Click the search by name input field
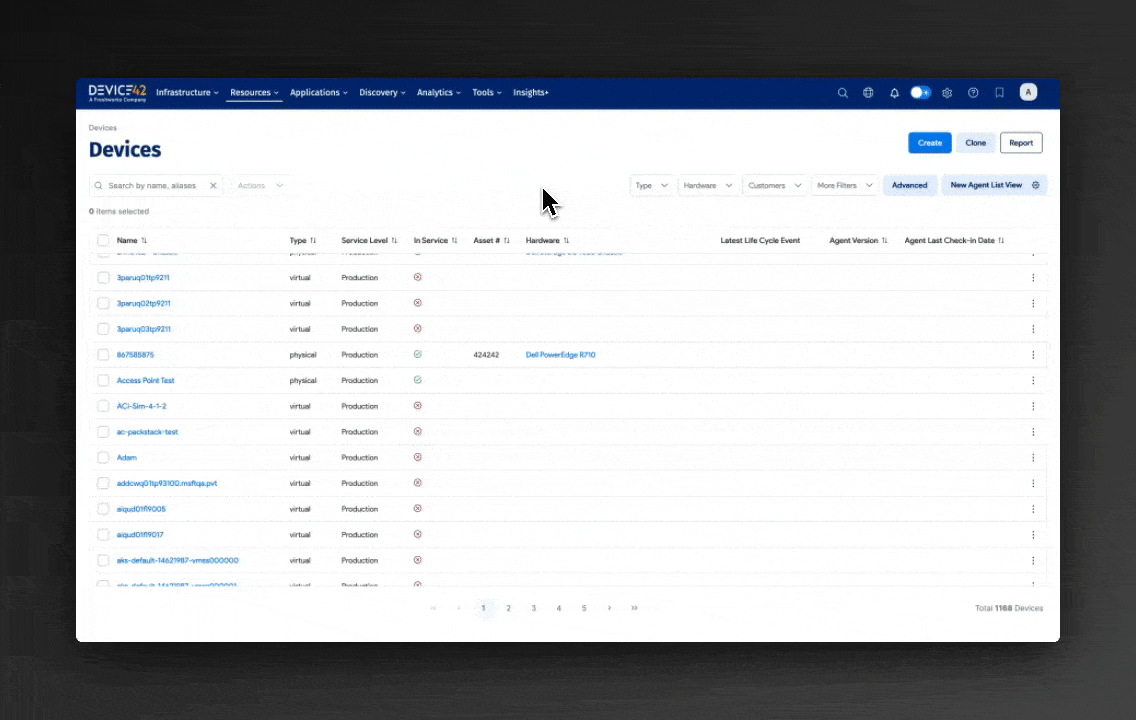The width and height of the screenshot is (1136, 720). tap(155, 186)
